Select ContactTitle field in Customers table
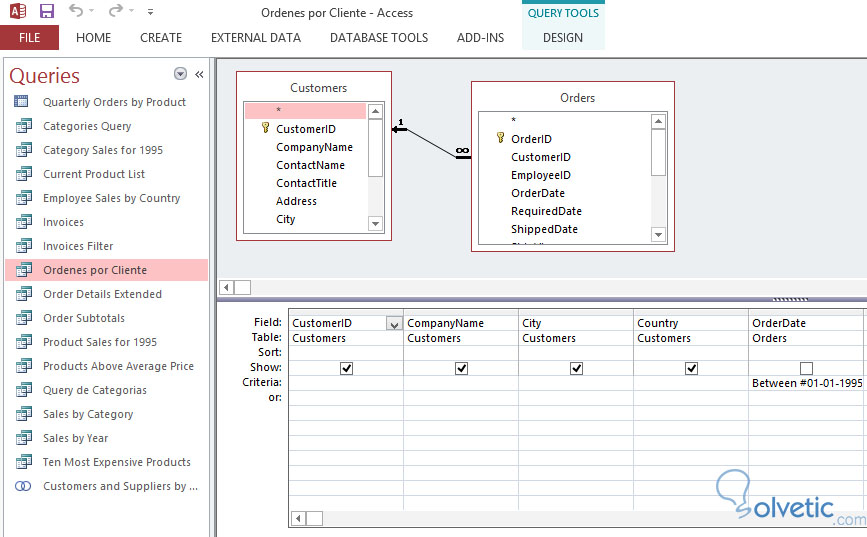 click(x=306, y=183)
